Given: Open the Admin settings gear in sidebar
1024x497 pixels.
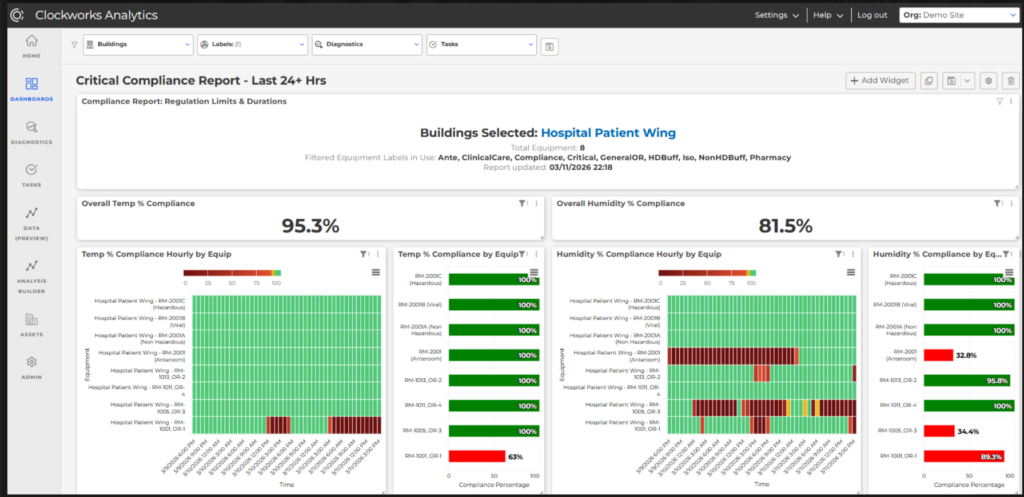Looking at the screenshot, I should [x=31, y=366].
